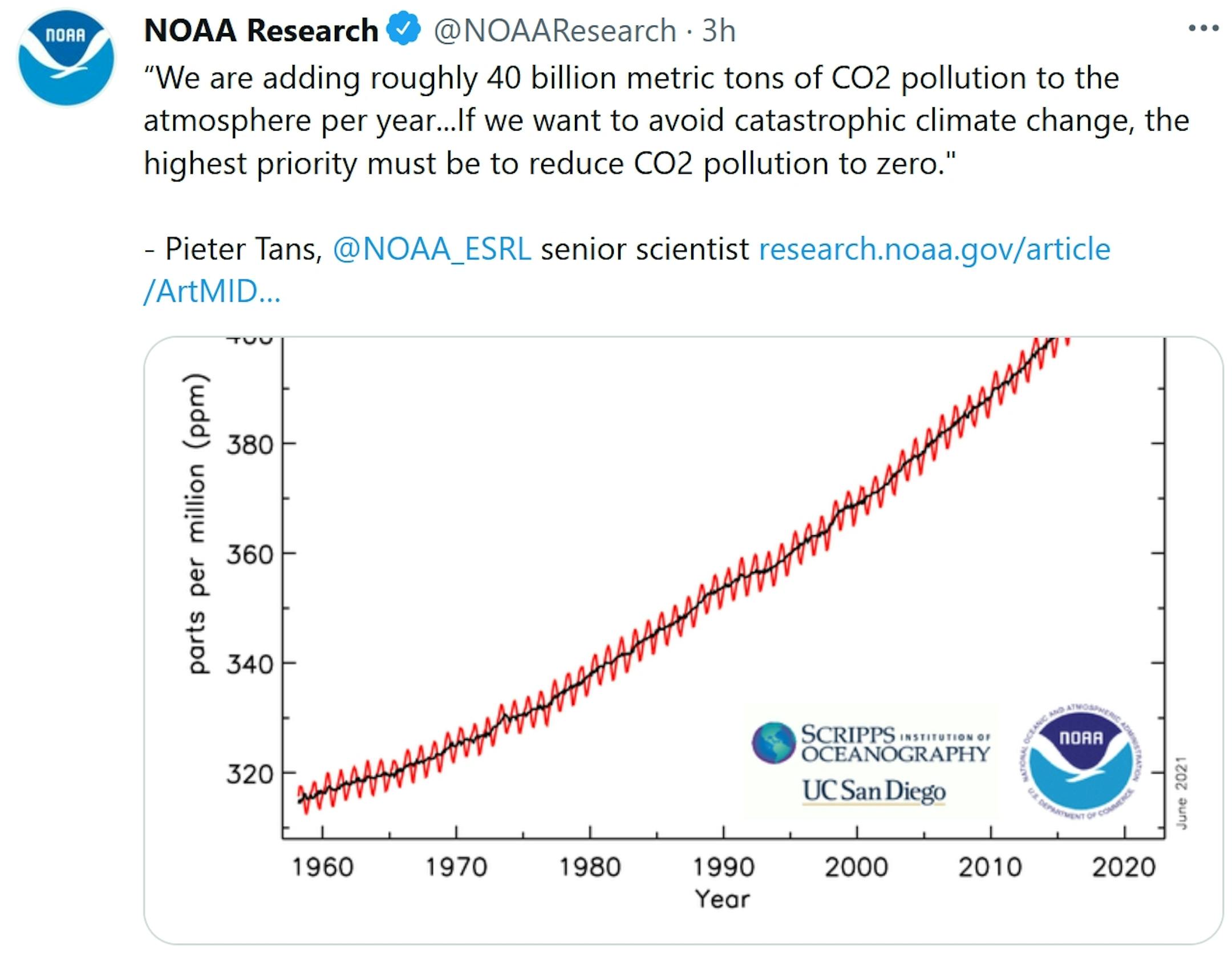Click the parts per million axis label
Screen dimensions: 1232x953
[196, 523]
